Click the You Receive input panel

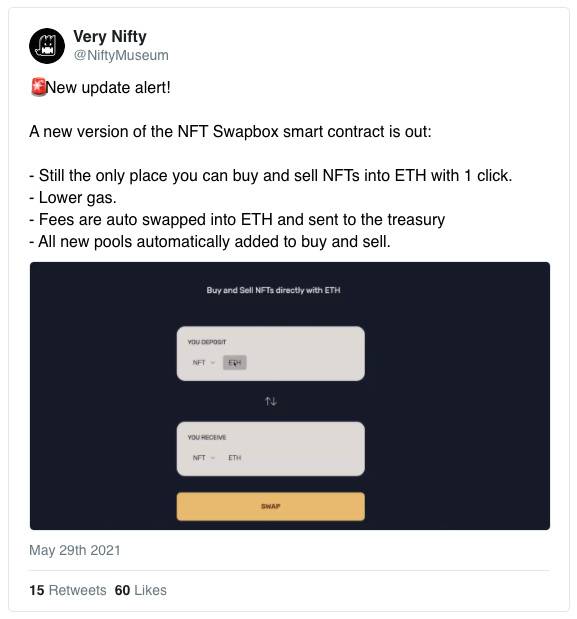(x=271, y=448)
